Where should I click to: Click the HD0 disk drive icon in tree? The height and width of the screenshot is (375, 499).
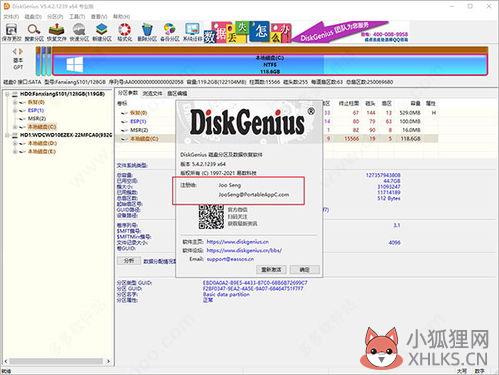click(x=15, y=94)
